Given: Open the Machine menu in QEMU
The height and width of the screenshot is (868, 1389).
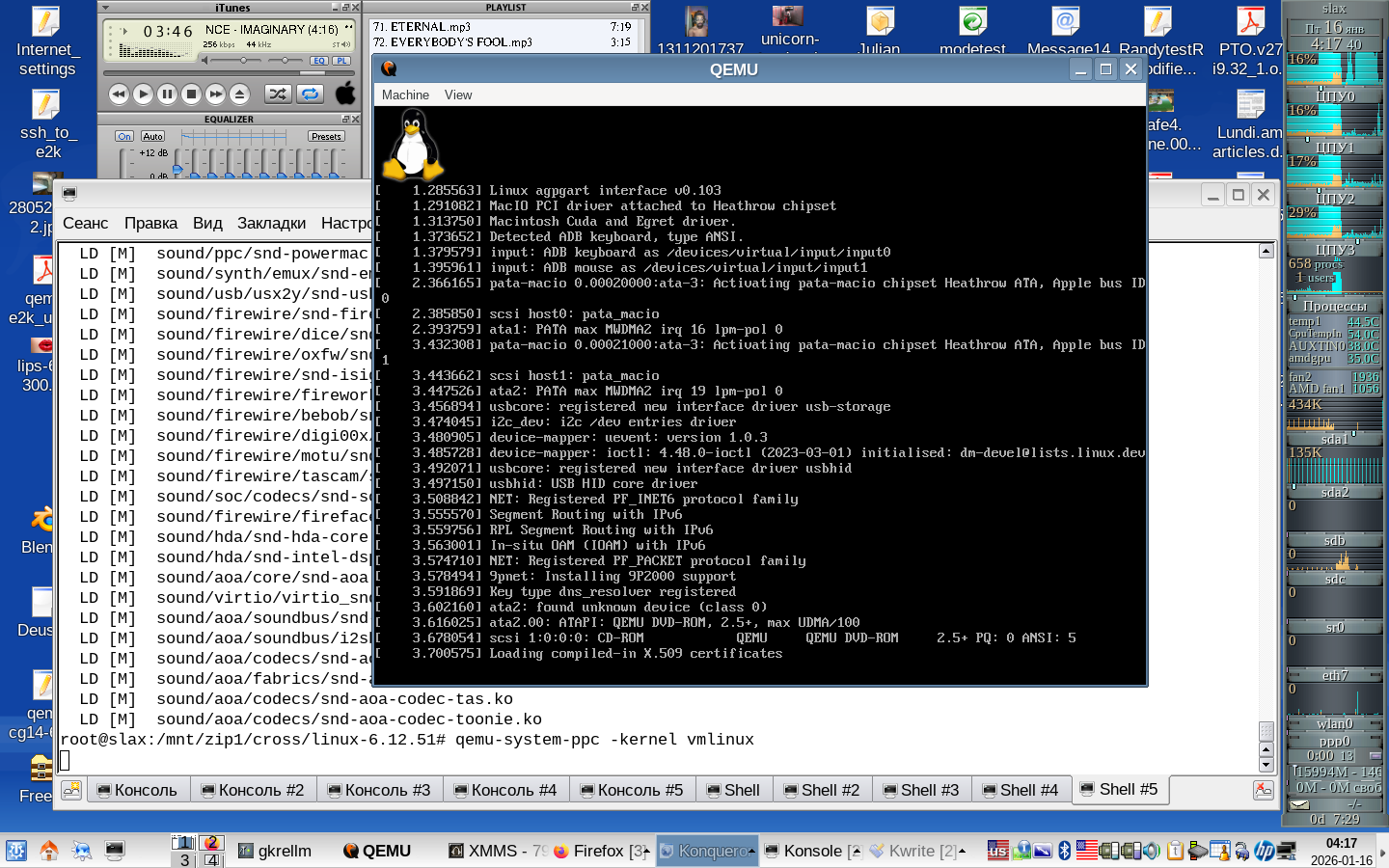Looking at the screenshot, I should [404, 95].
